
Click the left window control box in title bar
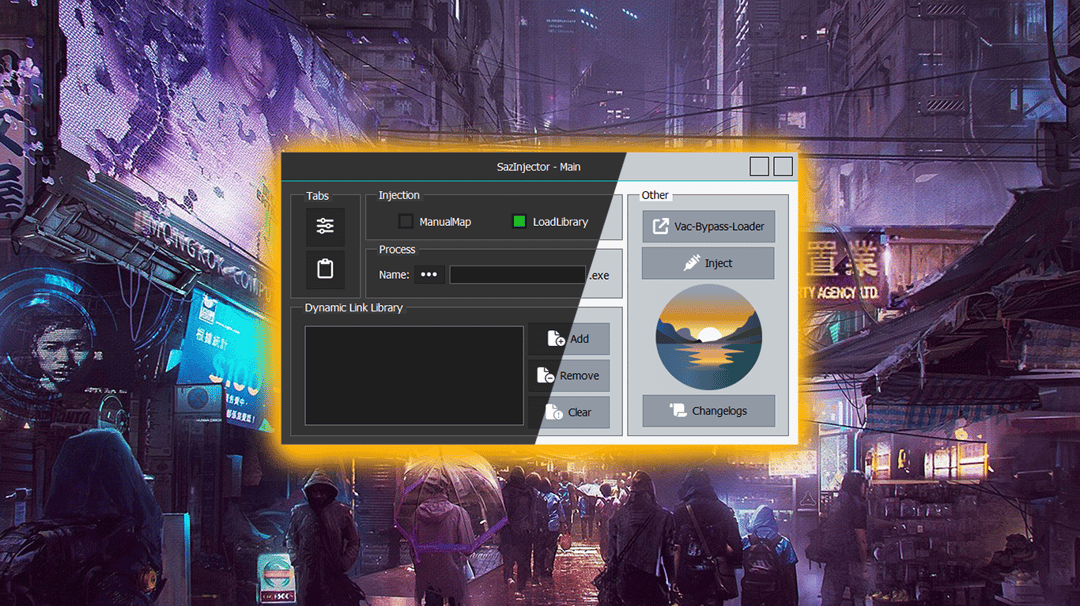[759, 166]
